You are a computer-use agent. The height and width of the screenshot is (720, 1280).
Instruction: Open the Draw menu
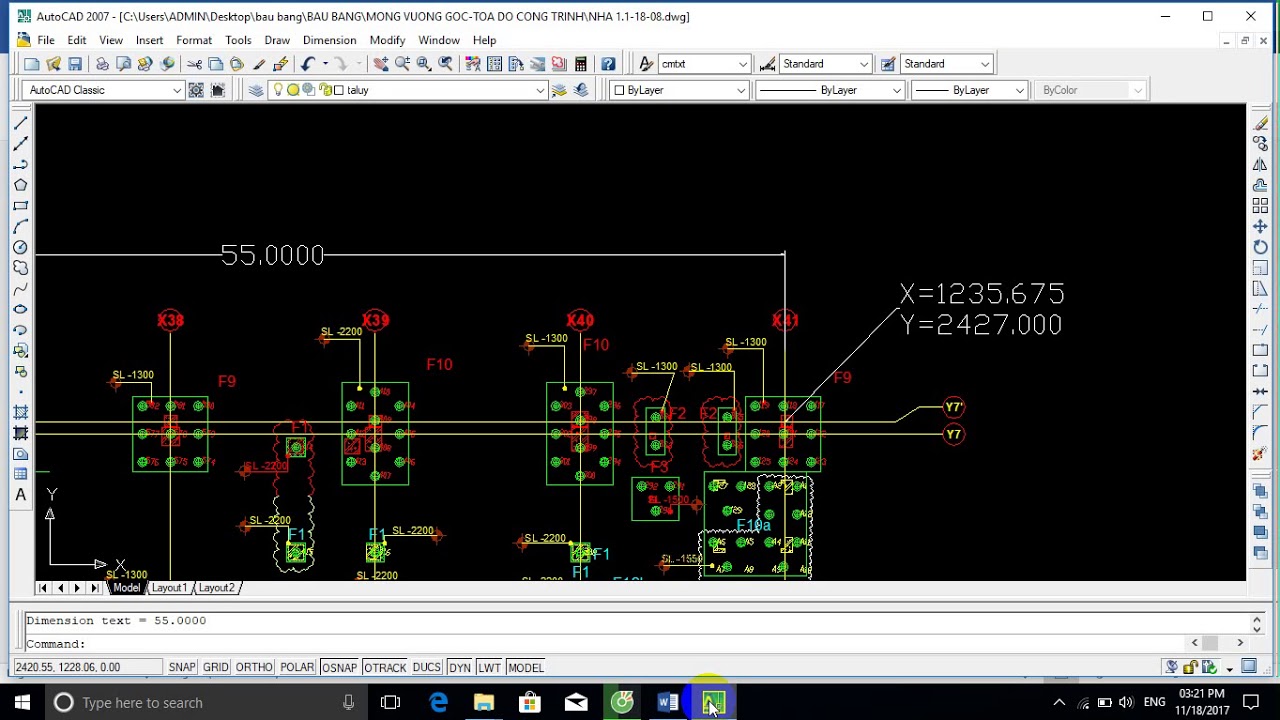[277, 40]
